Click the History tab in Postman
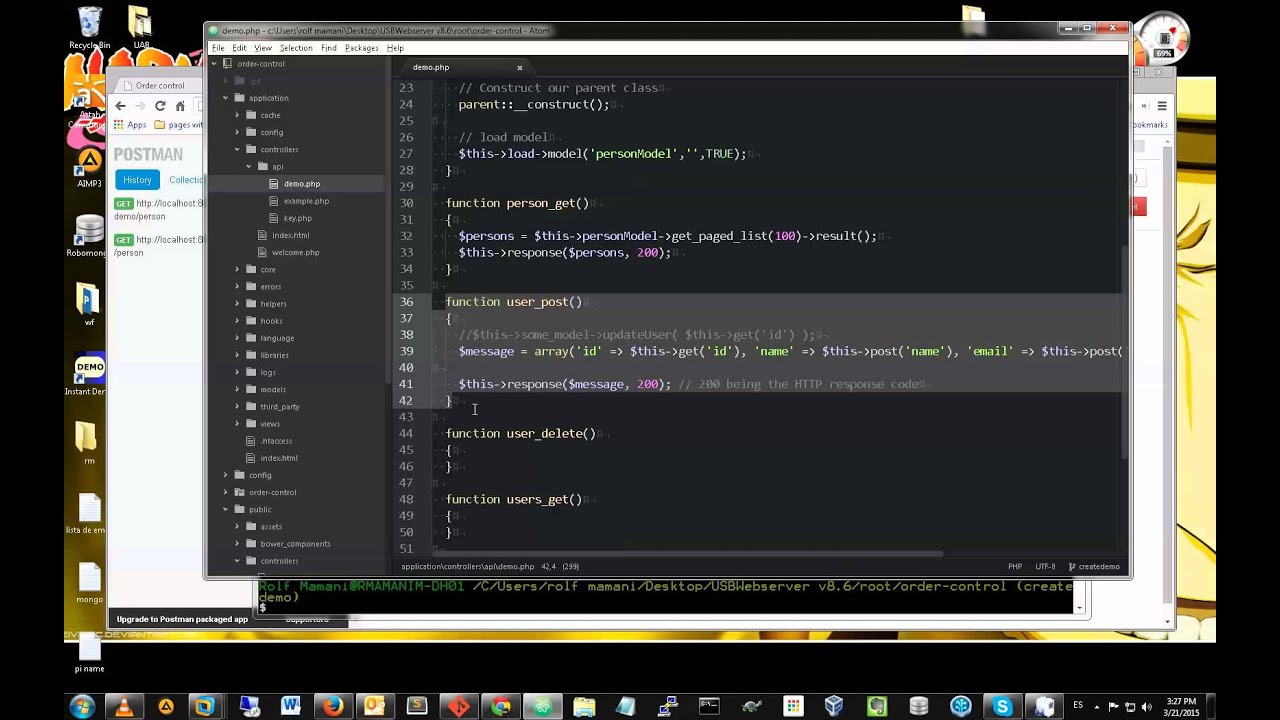Image resolution: width=1280 pixels, height=720 pixels. click(137, 180)
